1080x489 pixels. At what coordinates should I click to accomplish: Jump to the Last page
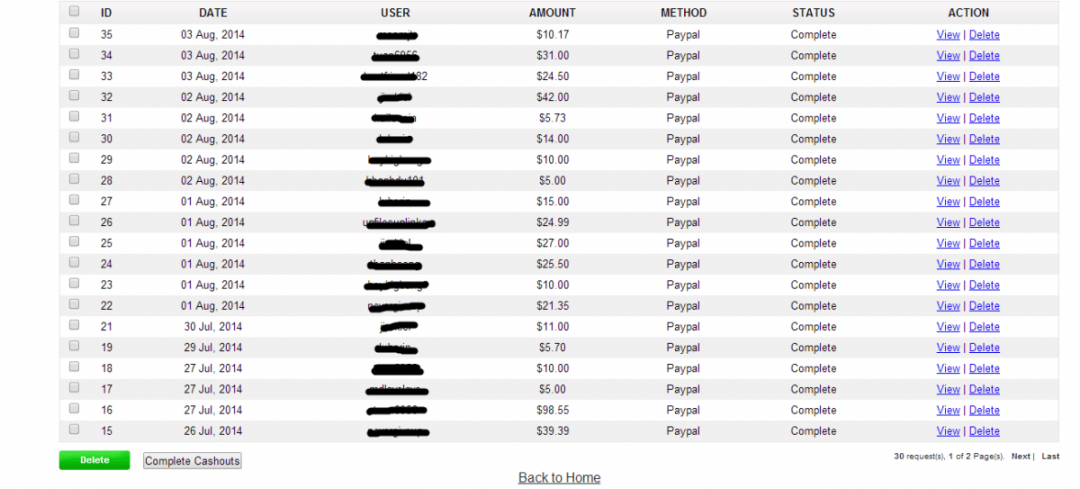click(1050, 456)
